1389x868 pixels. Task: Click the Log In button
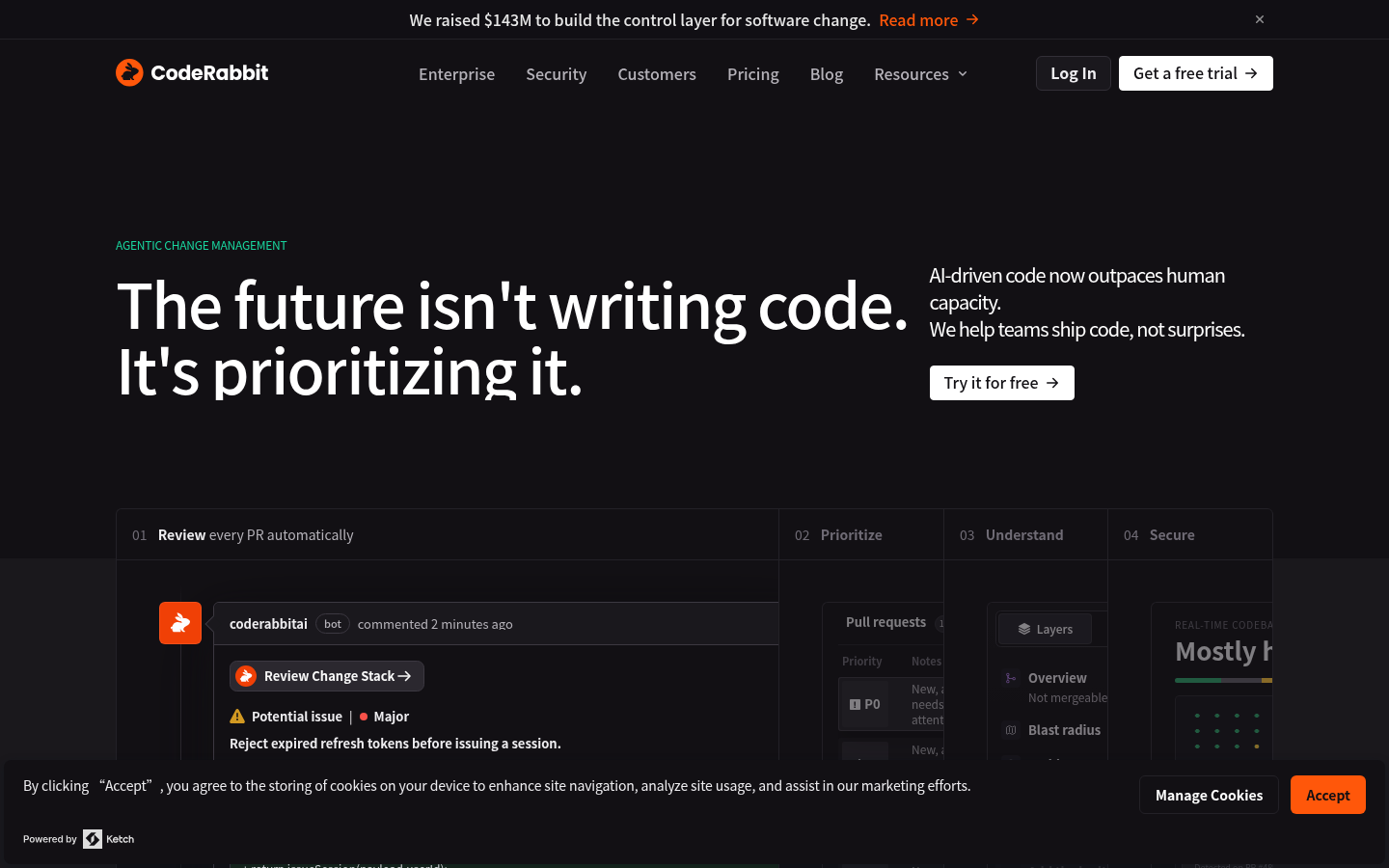[1073, 73]
